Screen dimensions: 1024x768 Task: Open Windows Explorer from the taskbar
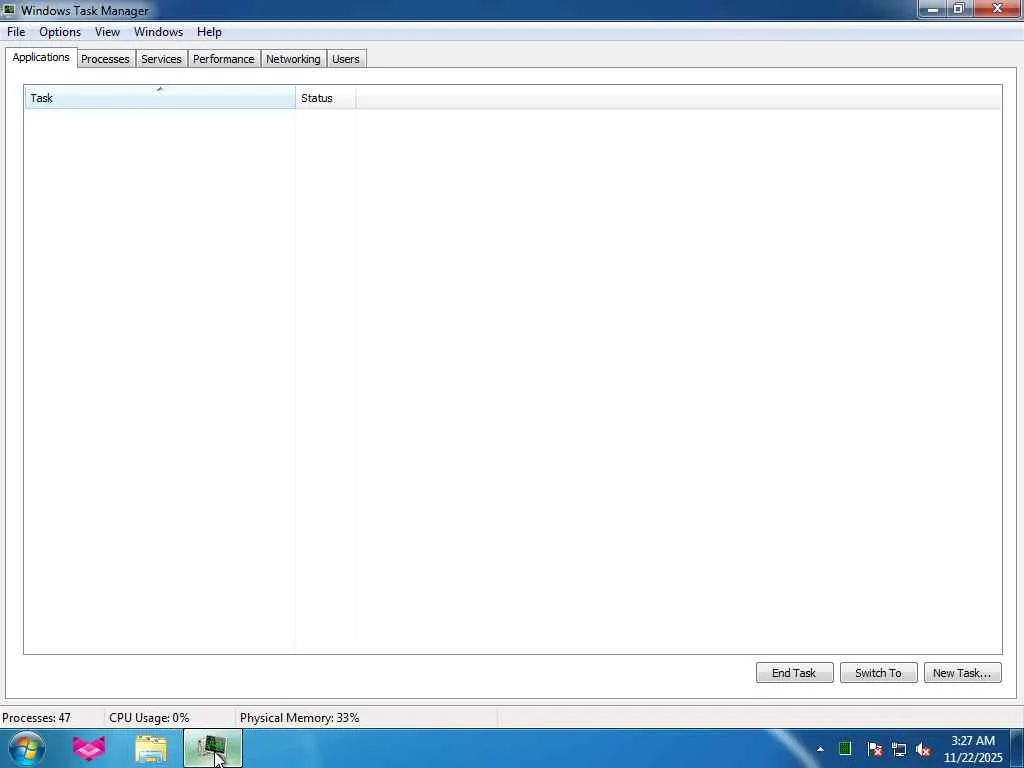click(151, 748)
